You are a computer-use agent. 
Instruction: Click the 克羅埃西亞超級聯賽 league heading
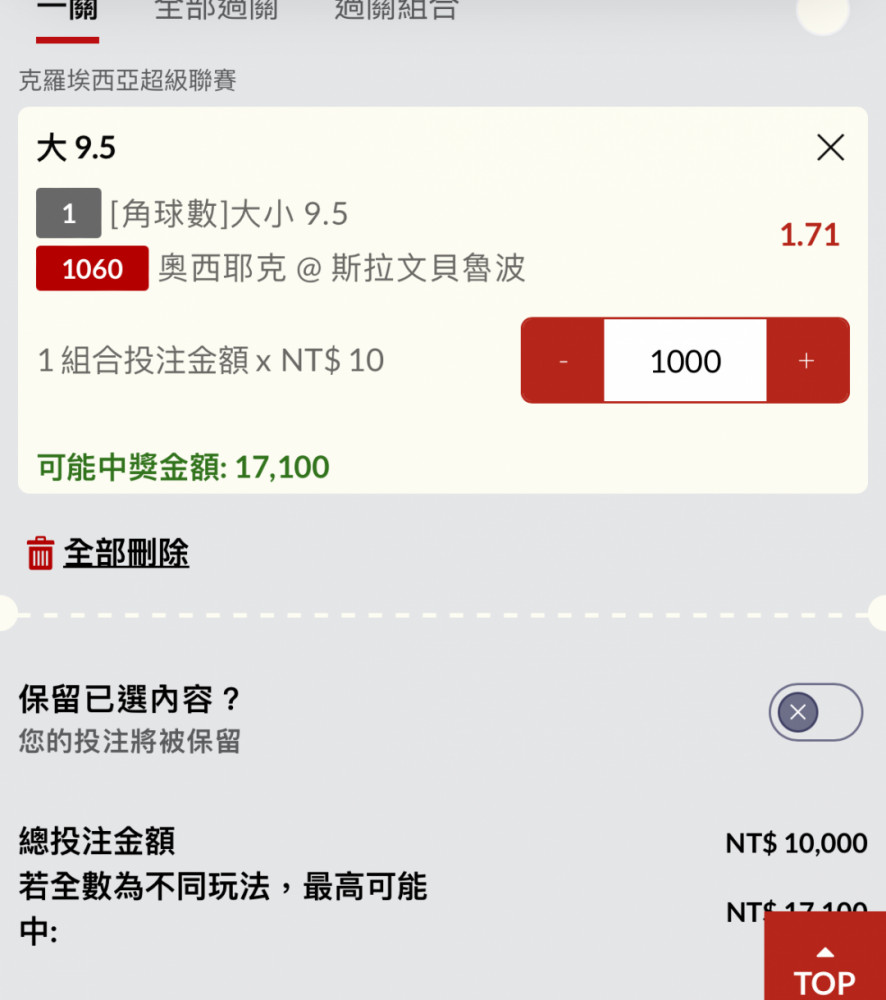128,80
